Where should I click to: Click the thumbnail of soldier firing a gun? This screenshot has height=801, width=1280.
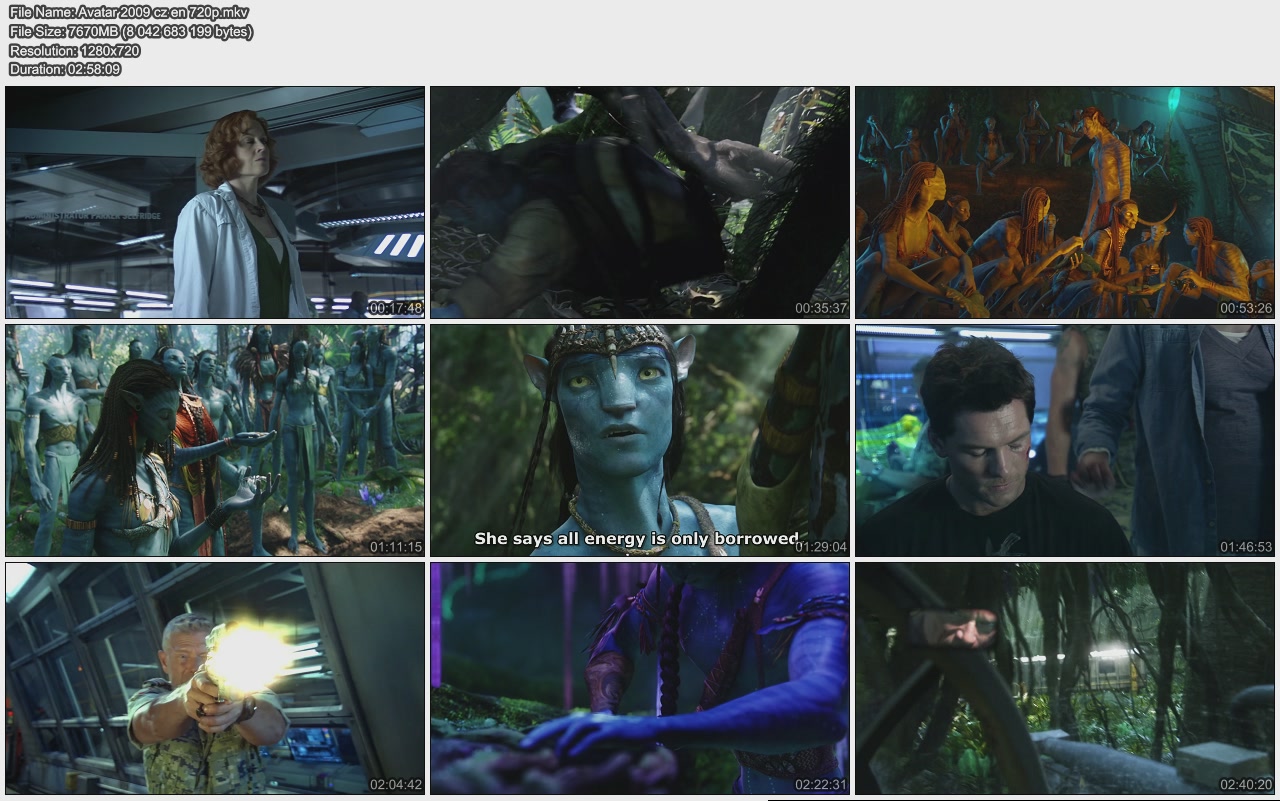[x=215, y=678]
